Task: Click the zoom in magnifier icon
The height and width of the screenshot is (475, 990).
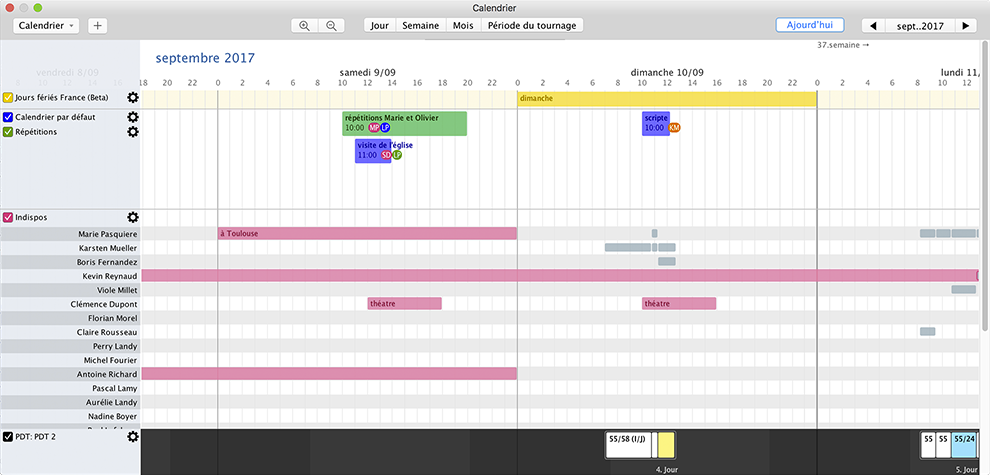Action: 304,26
